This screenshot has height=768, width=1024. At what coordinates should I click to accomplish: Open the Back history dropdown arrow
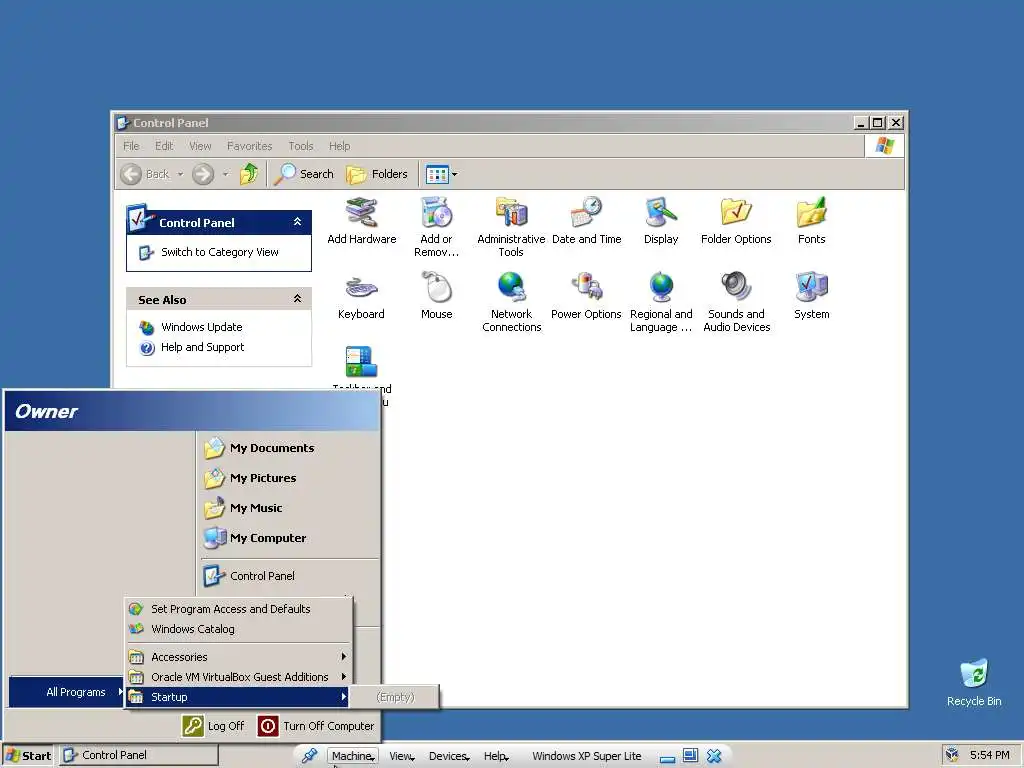pos(180,174)
